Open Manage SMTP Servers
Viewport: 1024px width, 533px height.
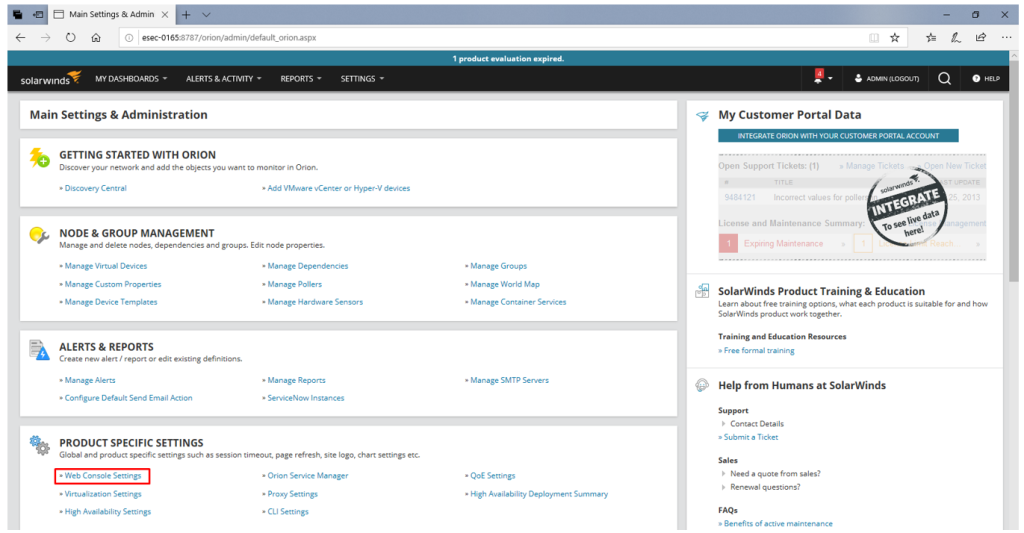click(509, 380)
